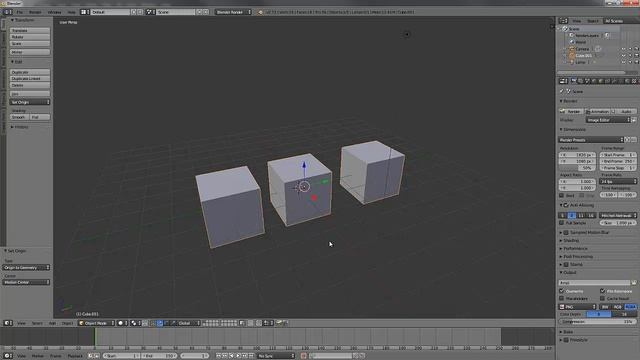
Task: Click the Translate button in Transform panel
Action: (x=30, y=31)
